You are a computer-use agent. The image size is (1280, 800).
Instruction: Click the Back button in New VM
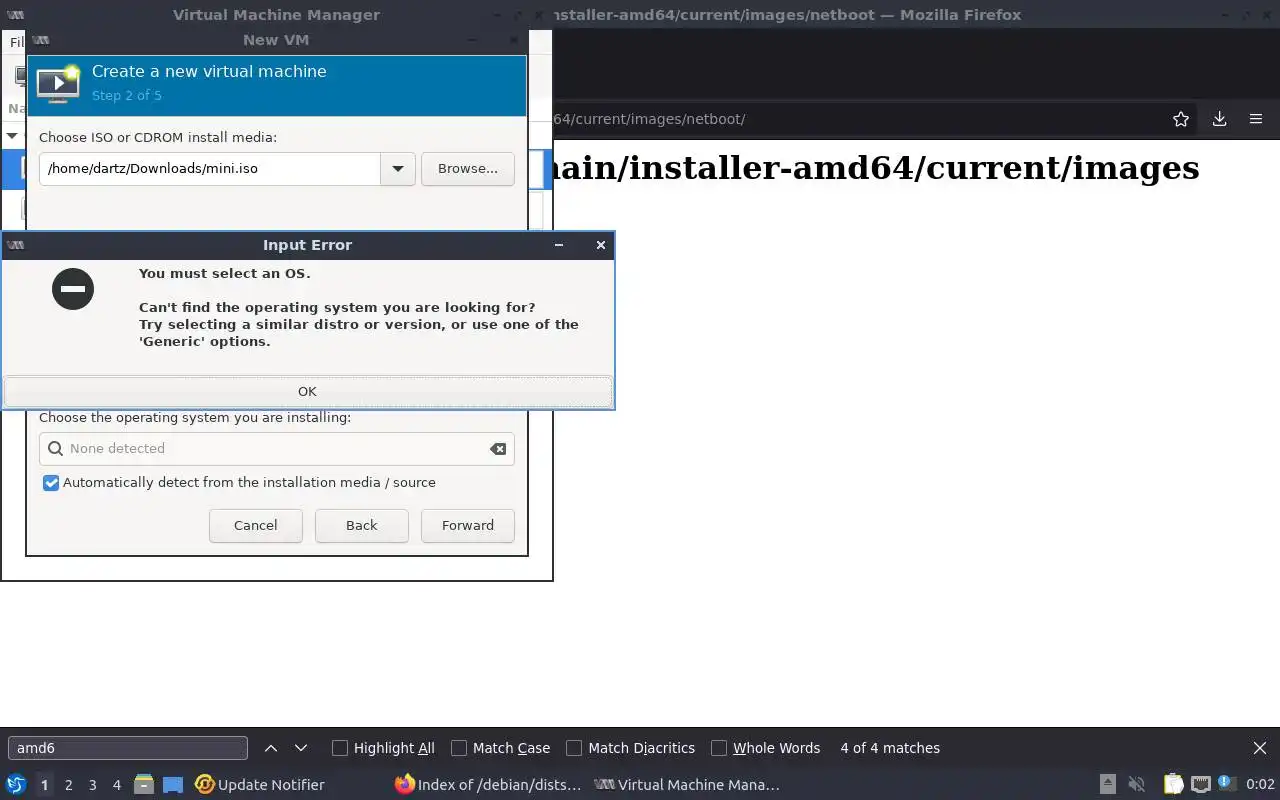pyautogui.click(x=362, y=525)
